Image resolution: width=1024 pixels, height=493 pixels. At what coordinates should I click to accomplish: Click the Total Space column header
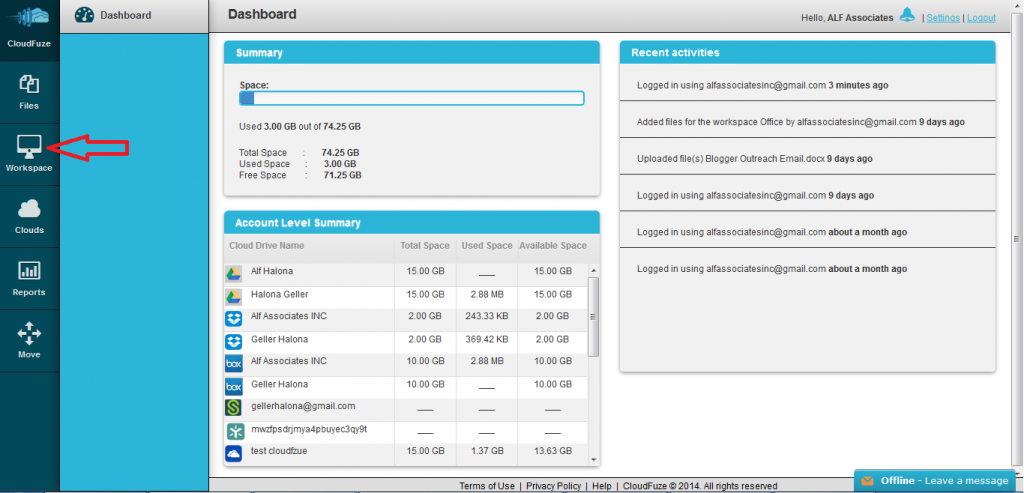[425, 246]
